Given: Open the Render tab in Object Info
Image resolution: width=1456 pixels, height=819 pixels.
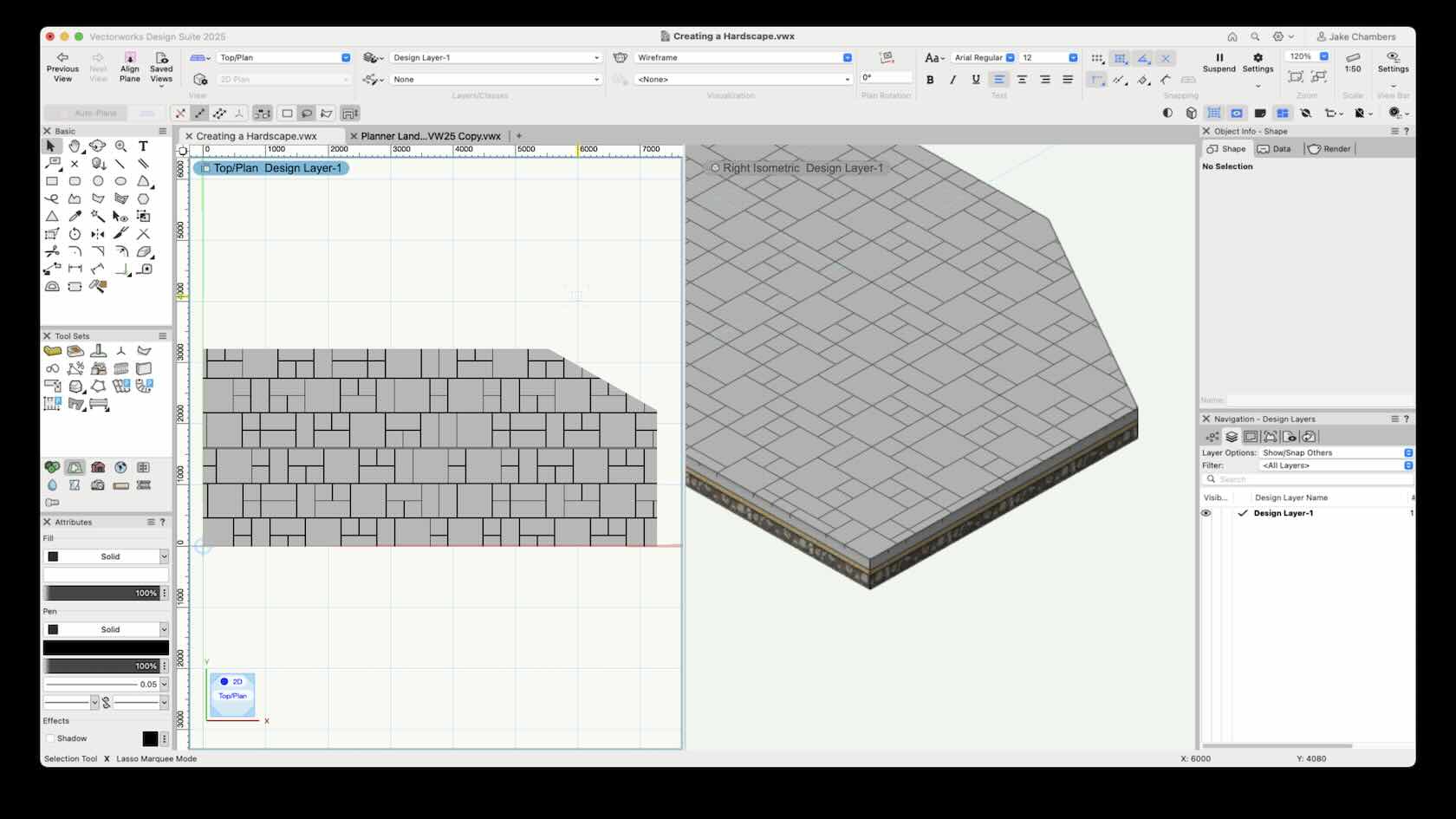Looking at the screenshot, I should click(1329, 148).
